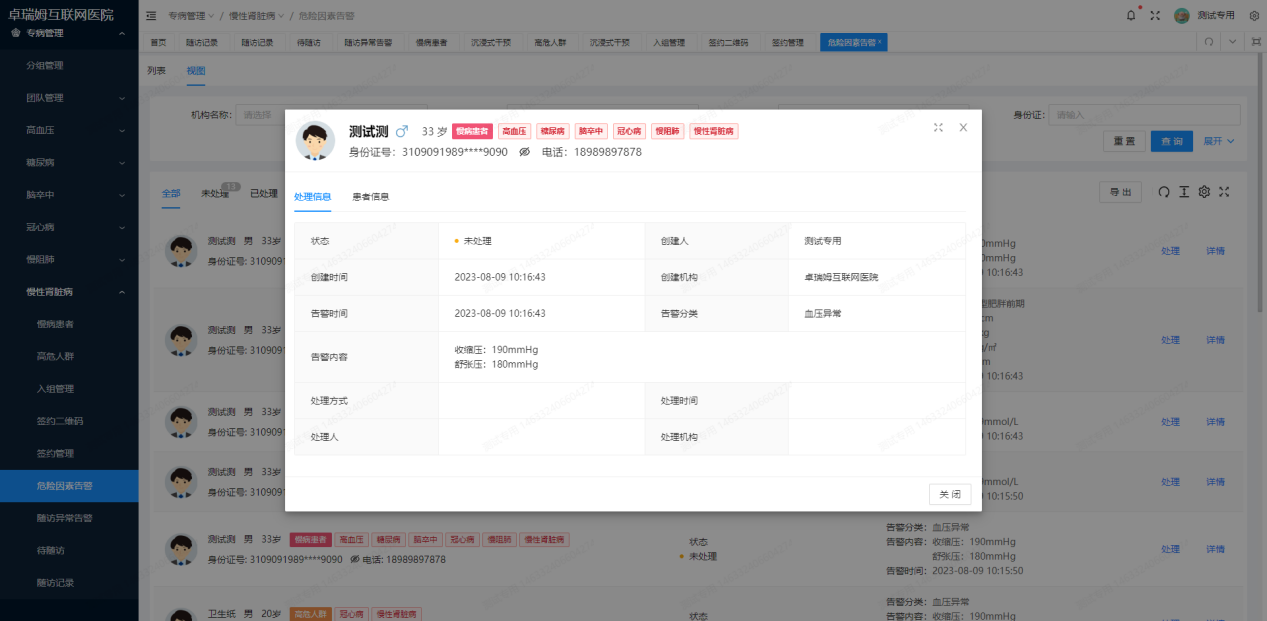1267x621 pixels.
Task: Click the 关闭 button to close dialog
Action: click(x=948, y=493)
